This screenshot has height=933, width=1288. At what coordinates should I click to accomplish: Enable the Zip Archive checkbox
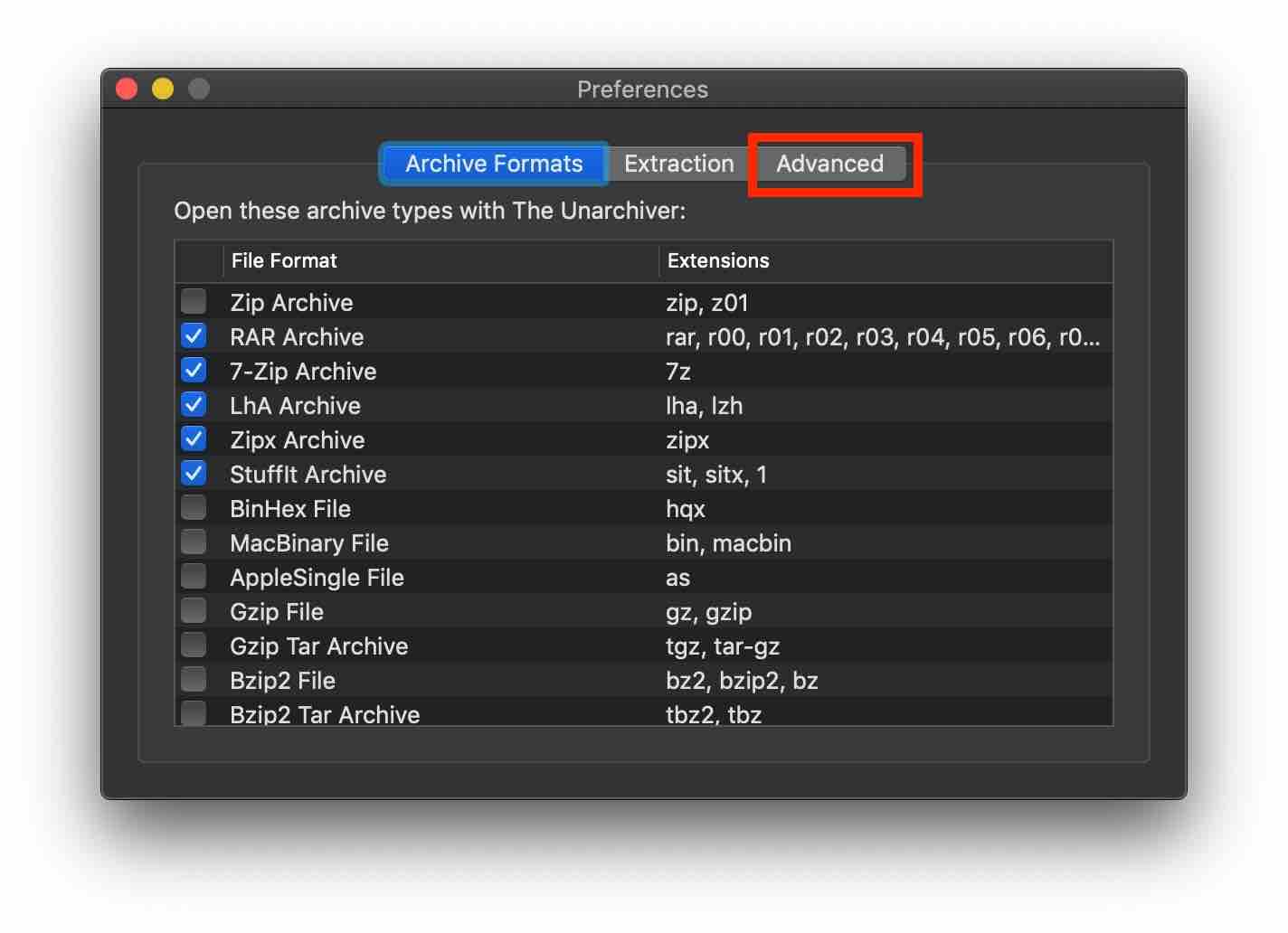[194, 301]
